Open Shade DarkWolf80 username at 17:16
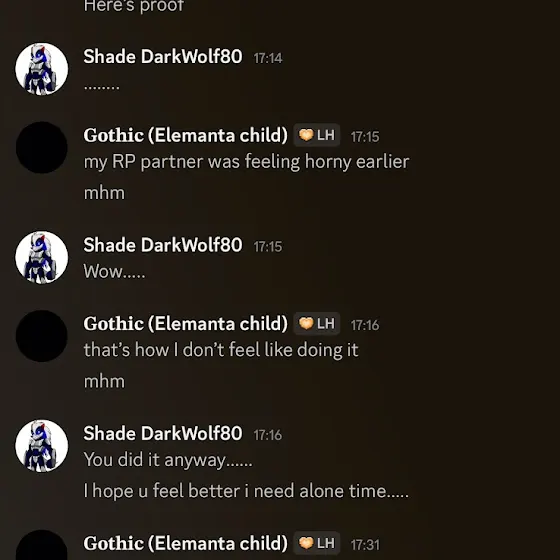The image size is (560, 560). 163,433
